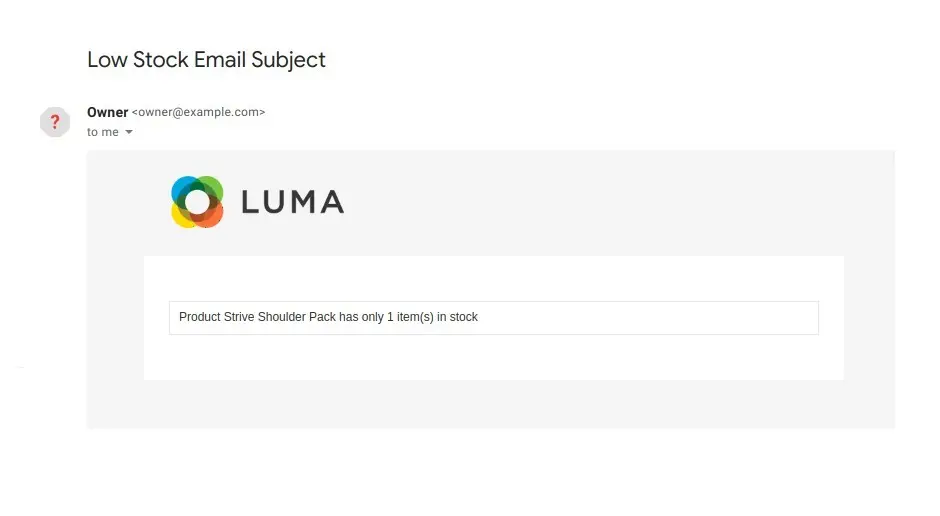The width and height of the screenshot is (940, 516).
Task: Click the "to me" recipient label
Action: (x=103, y=132)
